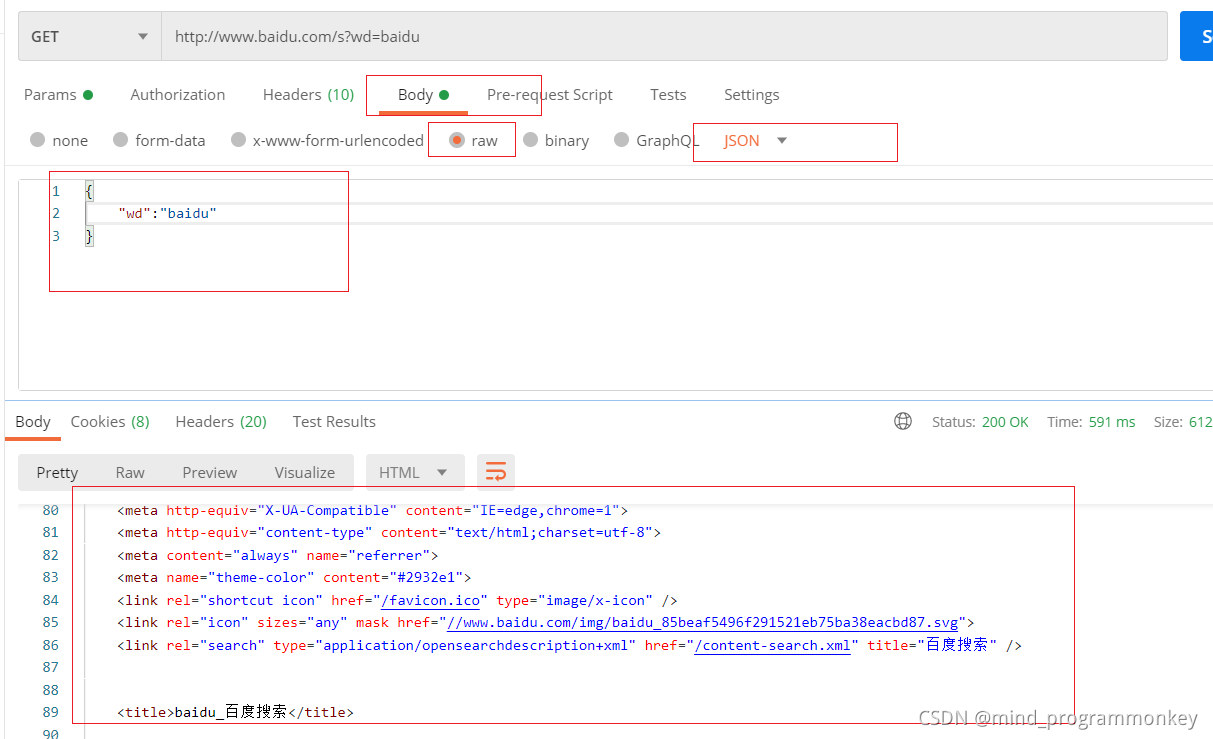The width and height of the screenshot is (1213, 739).
Task: Switch to the Raw response view
Action: click(130, 472)
